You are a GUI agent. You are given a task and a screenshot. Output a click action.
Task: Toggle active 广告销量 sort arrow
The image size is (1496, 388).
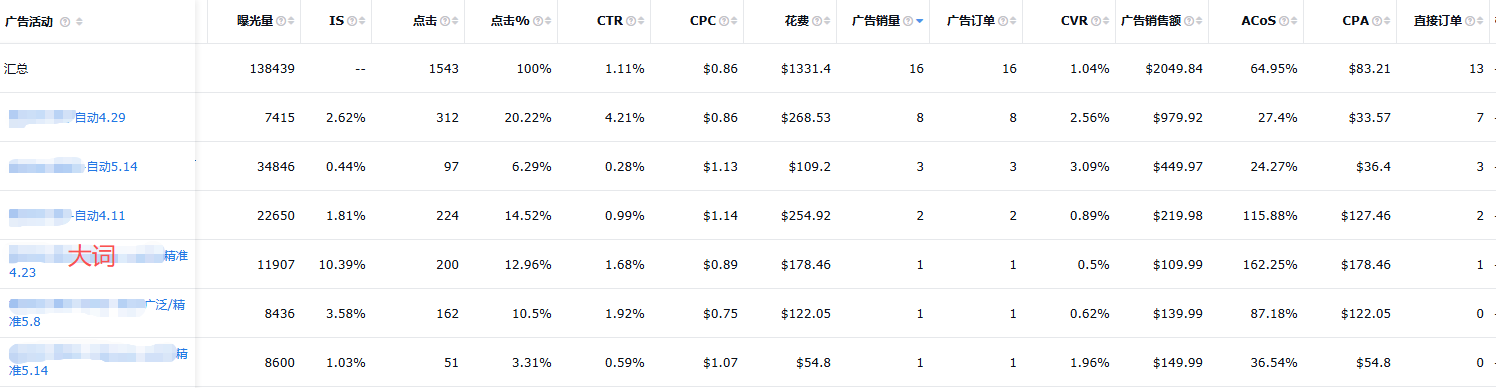point(919,21)
